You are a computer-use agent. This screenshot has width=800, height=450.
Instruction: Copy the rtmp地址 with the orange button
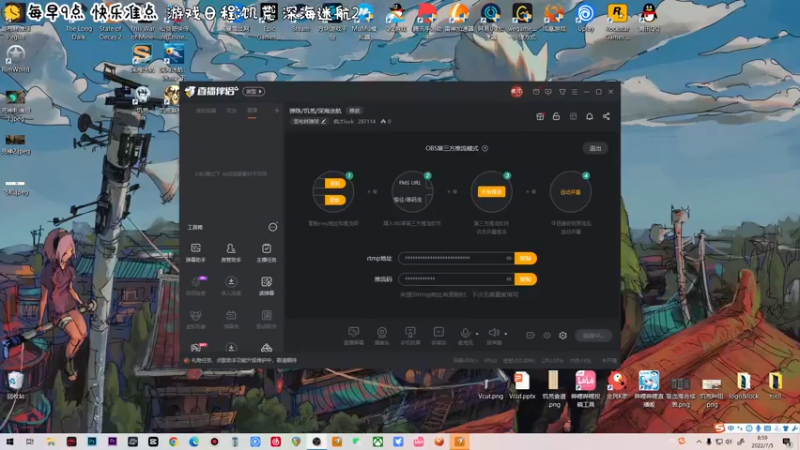pyautogui.click(x=526, y=258)
